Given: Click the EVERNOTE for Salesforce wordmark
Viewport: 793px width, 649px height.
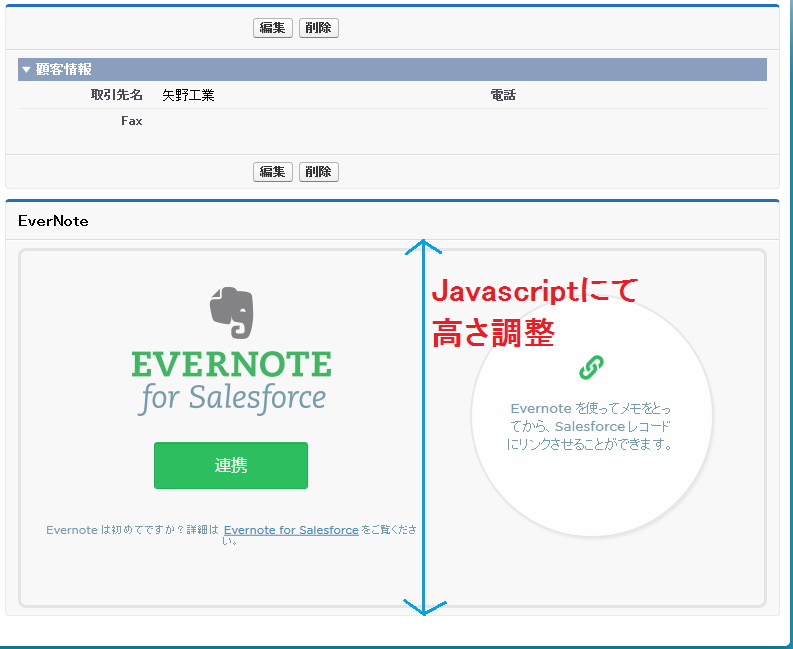Looking at the screenshot, I should coord(232,383).
